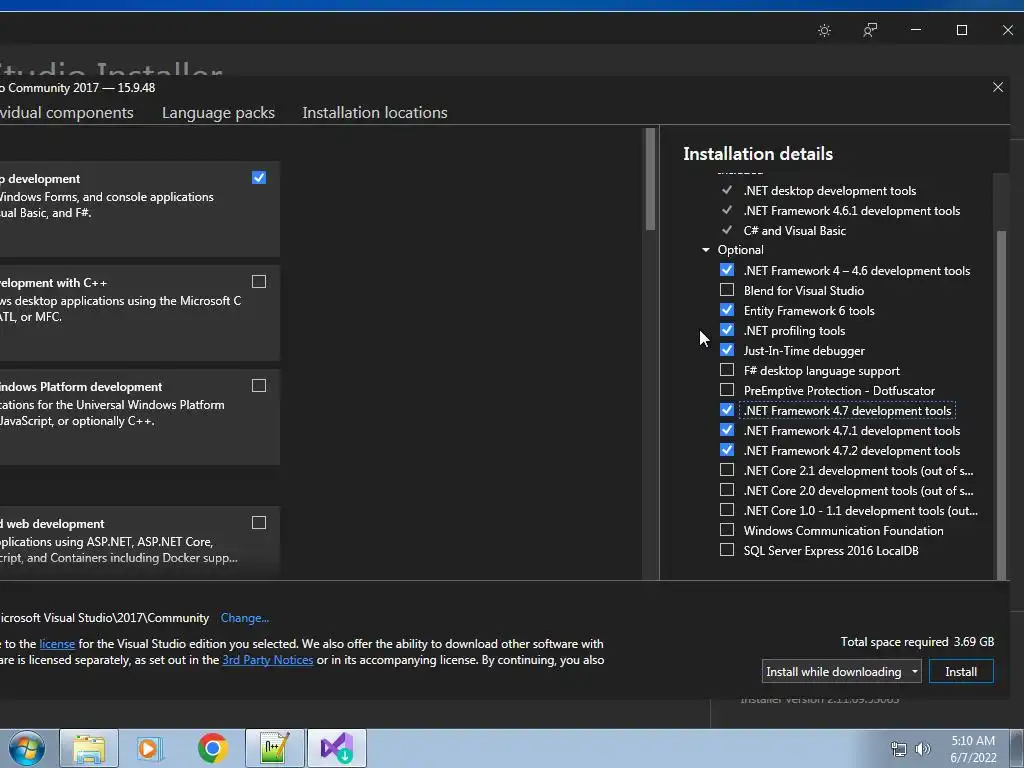Check F# desktop language support
Viewport: 1024px width, 768px height.
[727, 370]
